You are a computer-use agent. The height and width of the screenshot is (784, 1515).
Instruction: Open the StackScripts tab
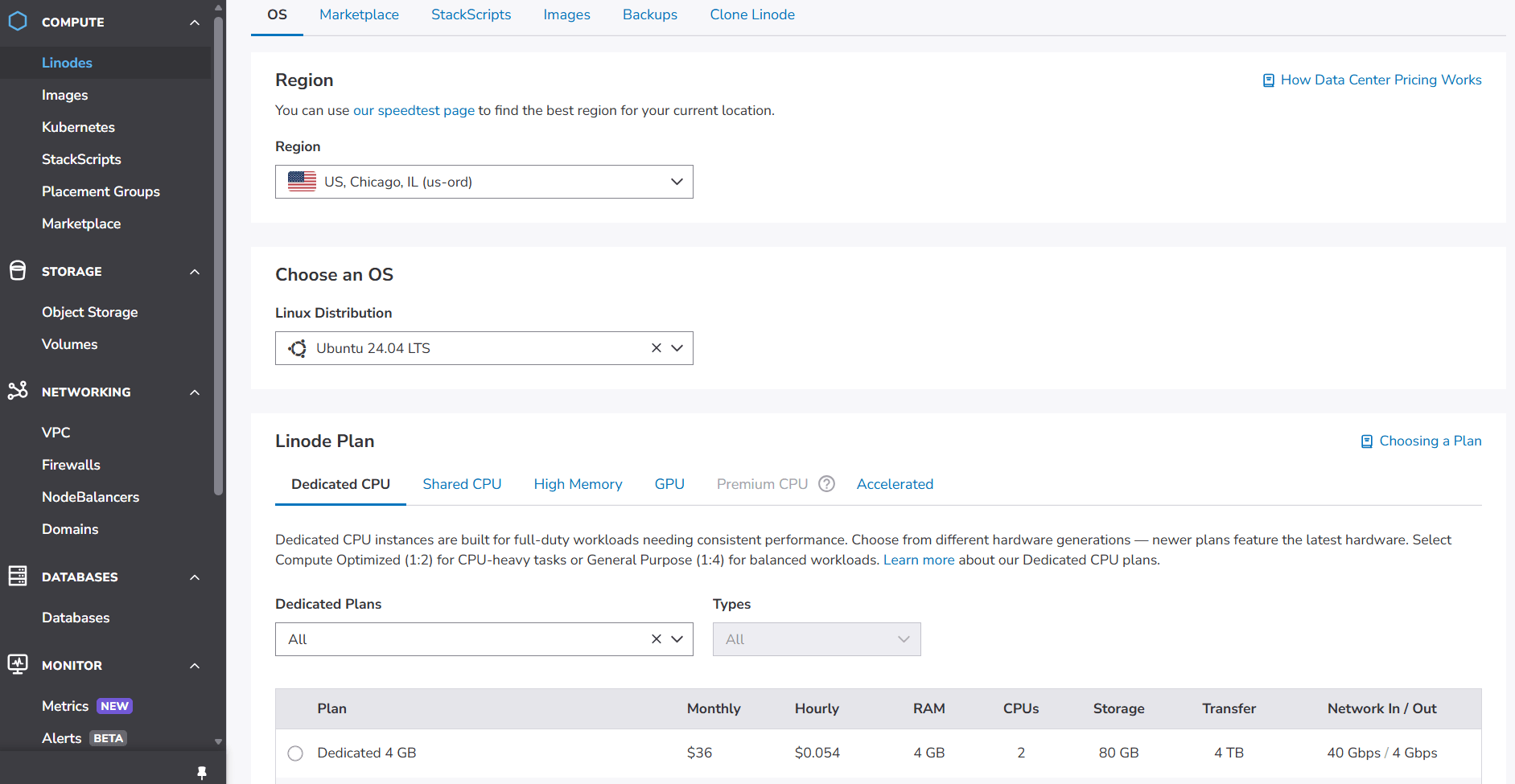tap(471, 15)
